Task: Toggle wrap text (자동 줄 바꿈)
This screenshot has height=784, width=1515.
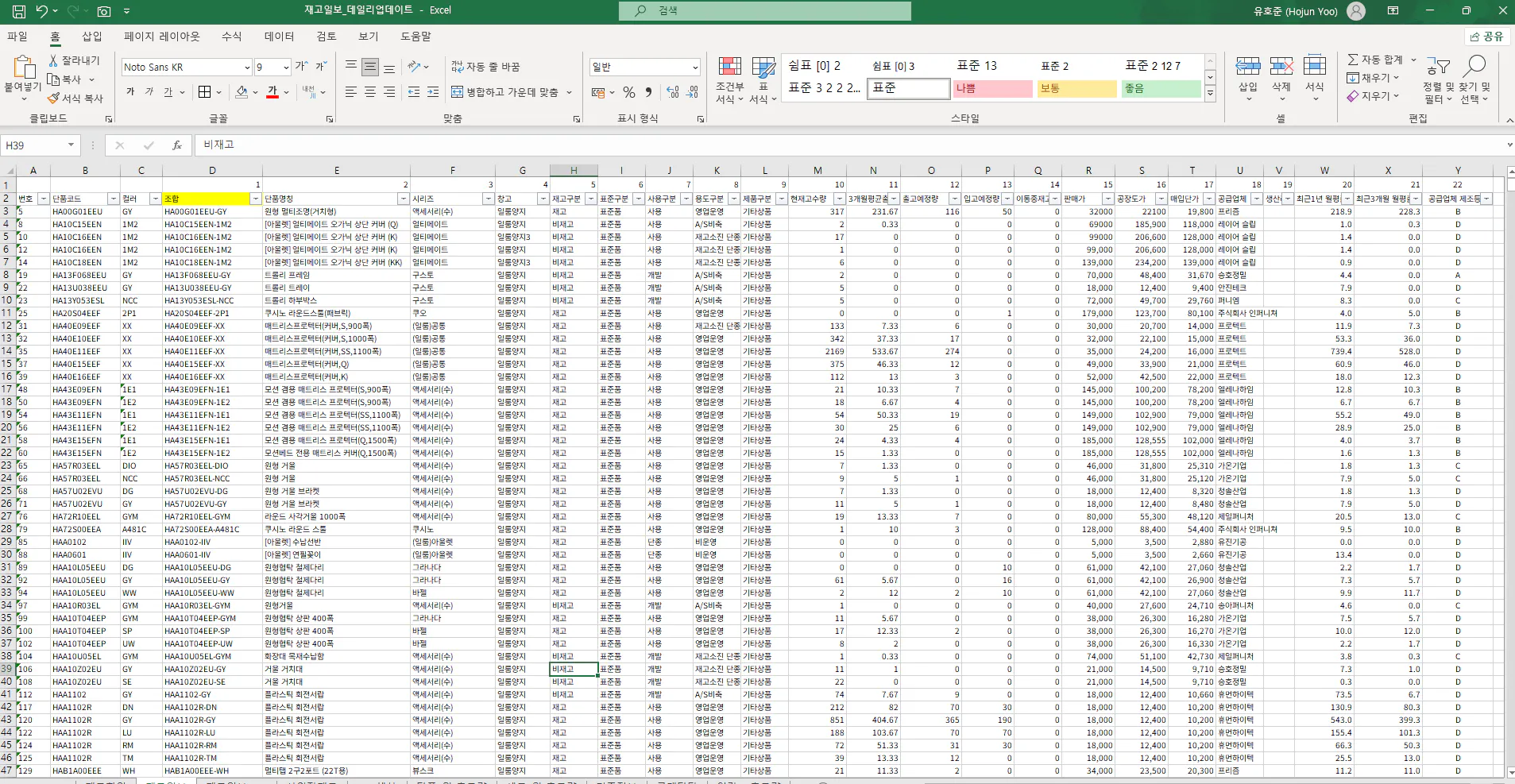Action: coord(485,68)
